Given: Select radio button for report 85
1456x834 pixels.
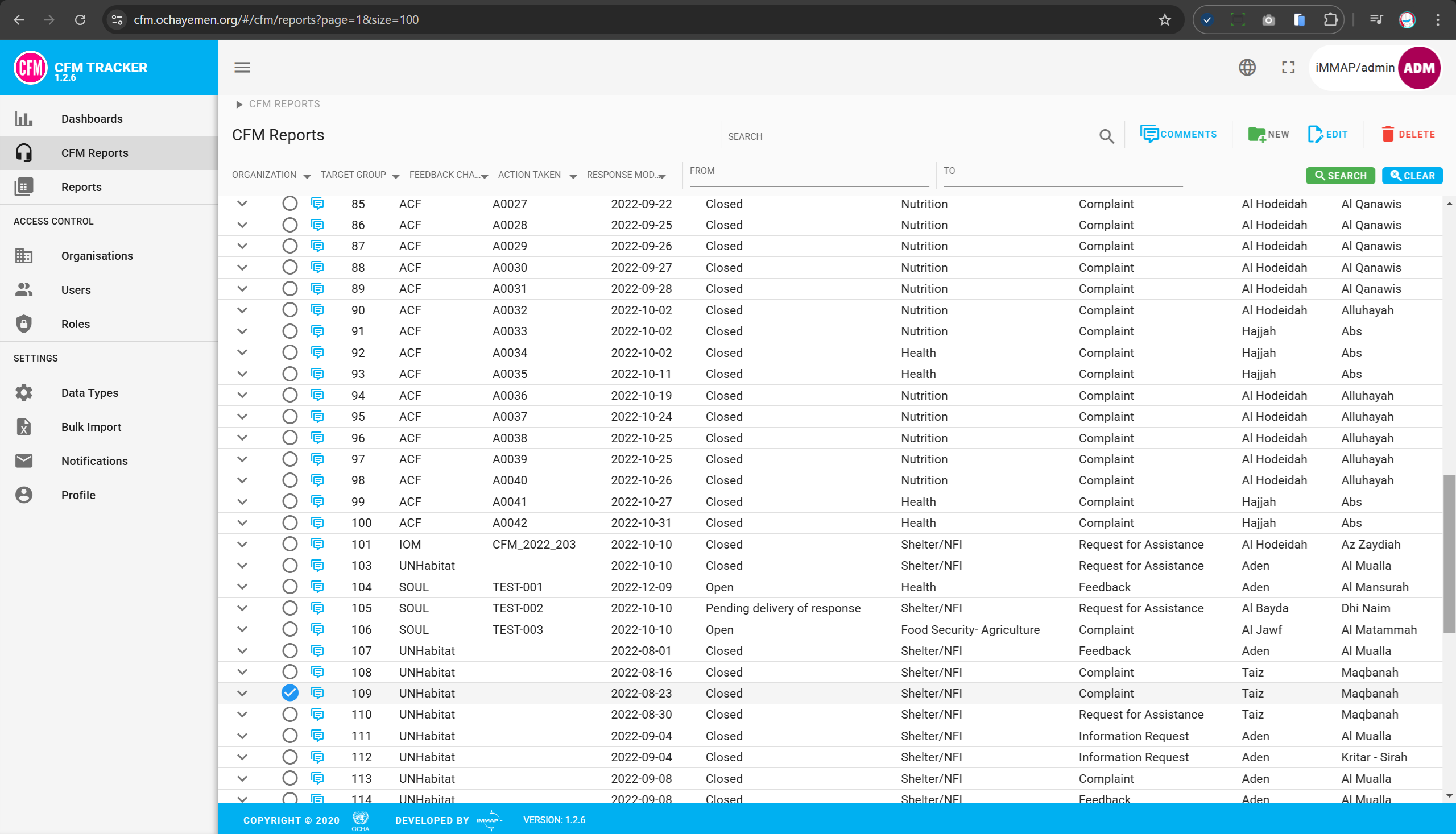Looking at the screenshot, I should [x=290, y=204].
